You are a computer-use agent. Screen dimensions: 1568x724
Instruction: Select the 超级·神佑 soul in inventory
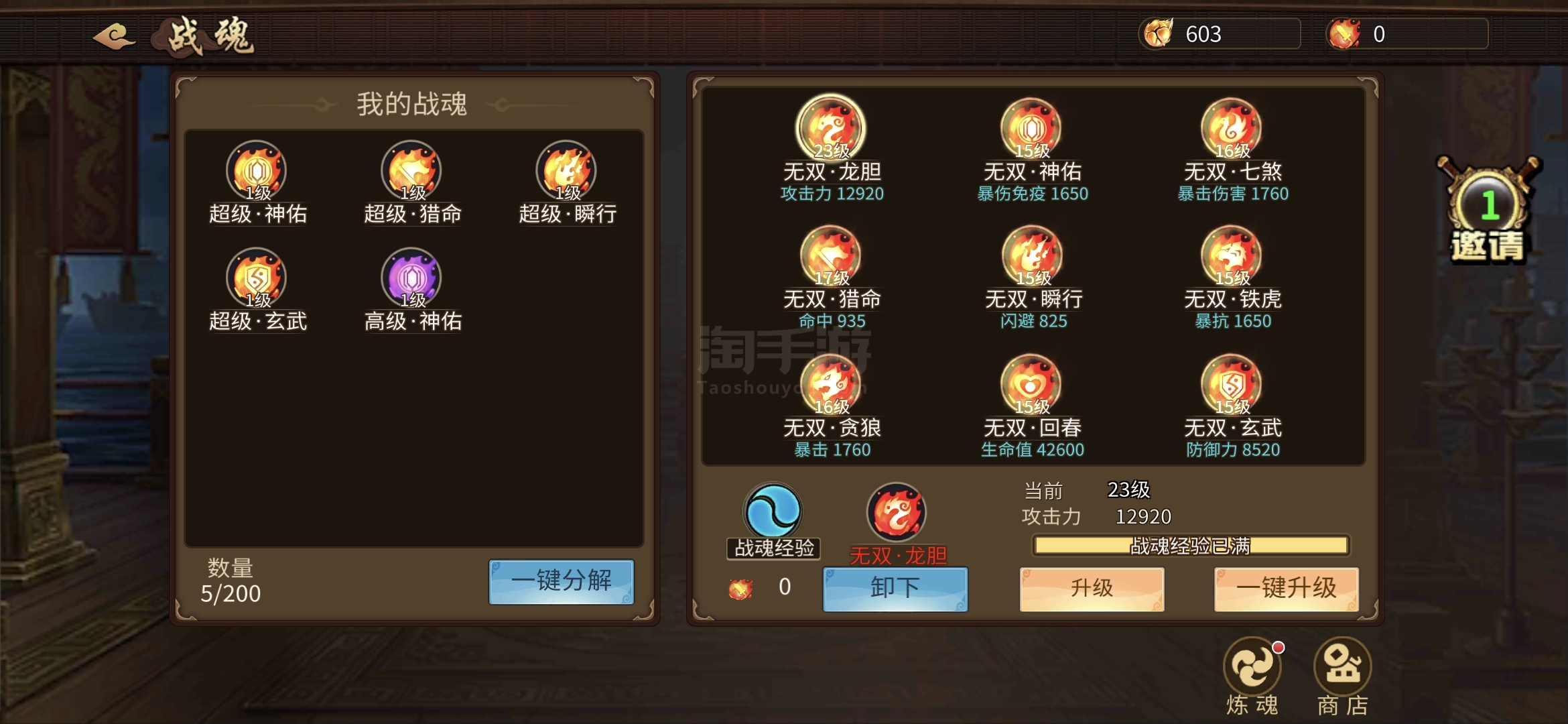257,171
